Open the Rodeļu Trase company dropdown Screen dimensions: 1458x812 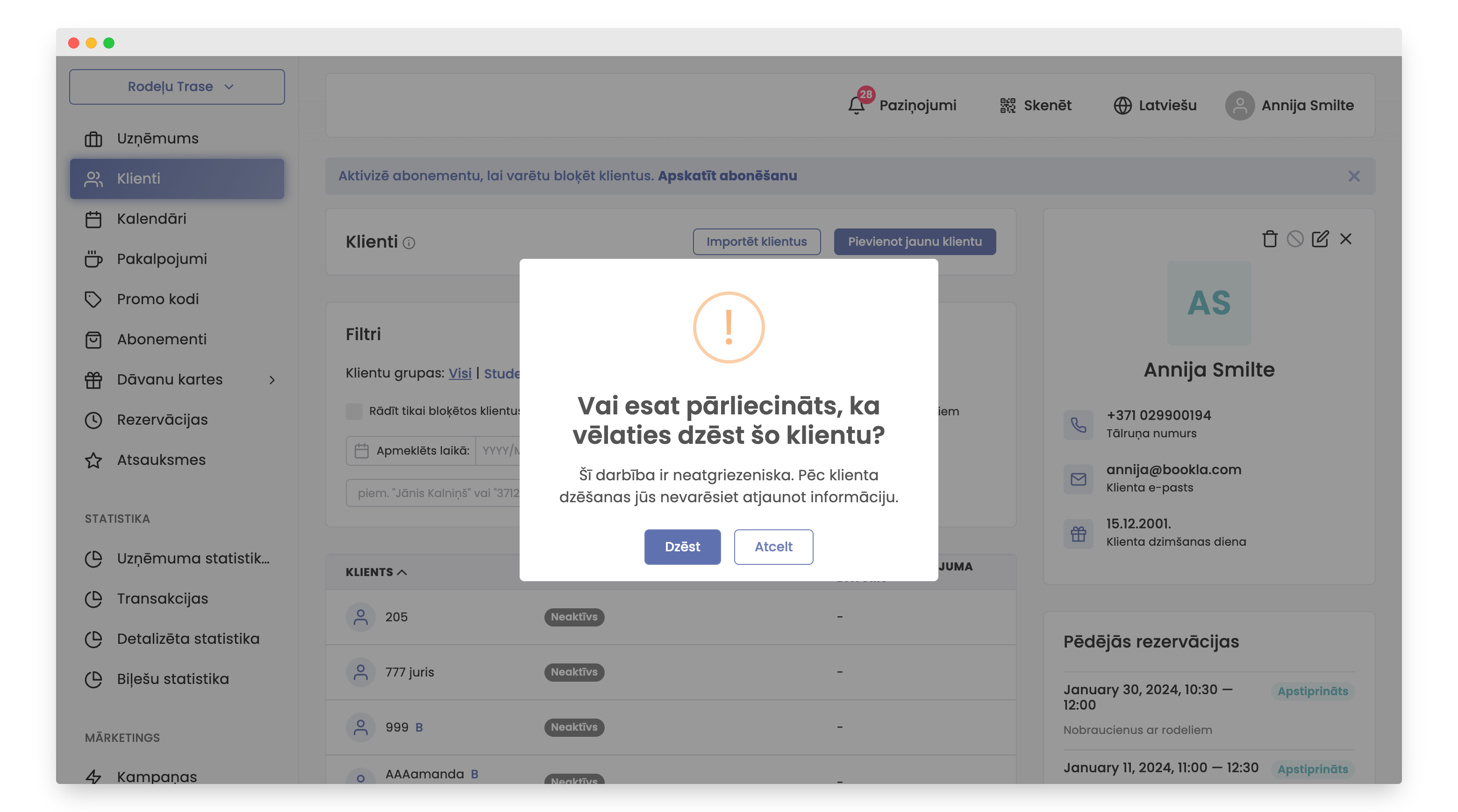point(177,87)
